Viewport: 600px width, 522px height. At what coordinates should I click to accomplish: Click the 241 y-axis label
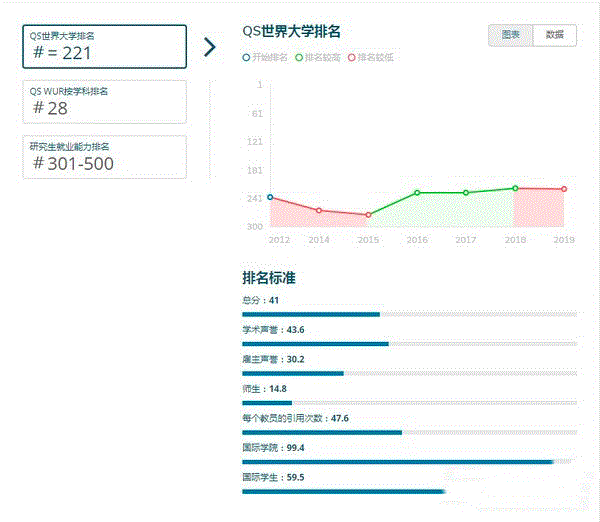tap(254, 198)
